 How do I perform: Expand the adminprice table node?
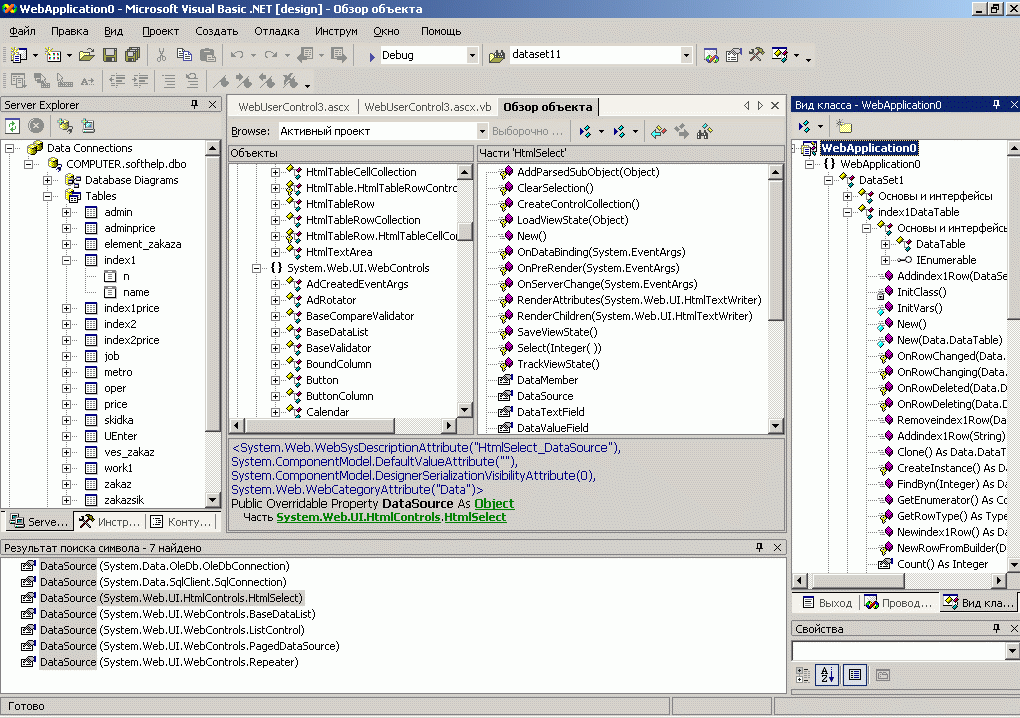66,228
